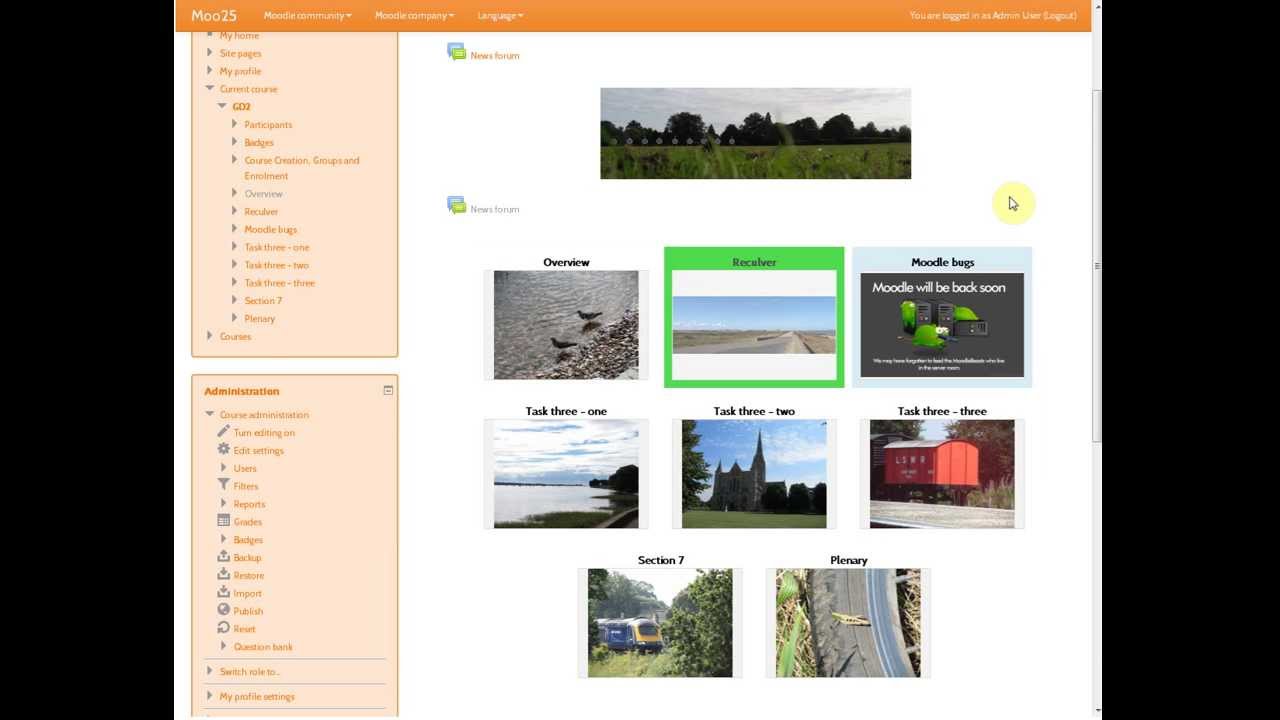This screenshot has height=720, width=1280.
Task: Open the Badges link in Navigation
Action: (259, 143)
